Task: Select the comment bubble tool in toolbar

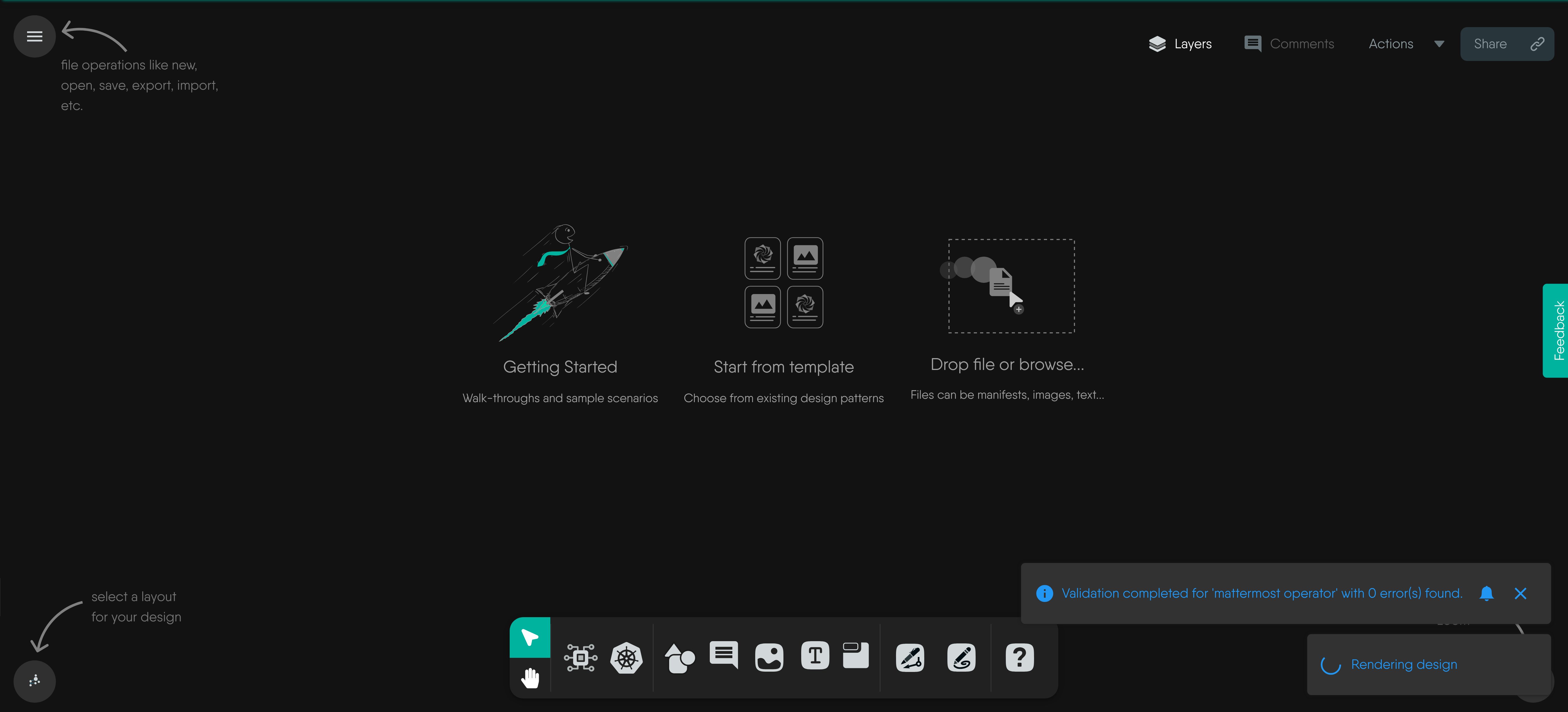Action: point(724,655)
